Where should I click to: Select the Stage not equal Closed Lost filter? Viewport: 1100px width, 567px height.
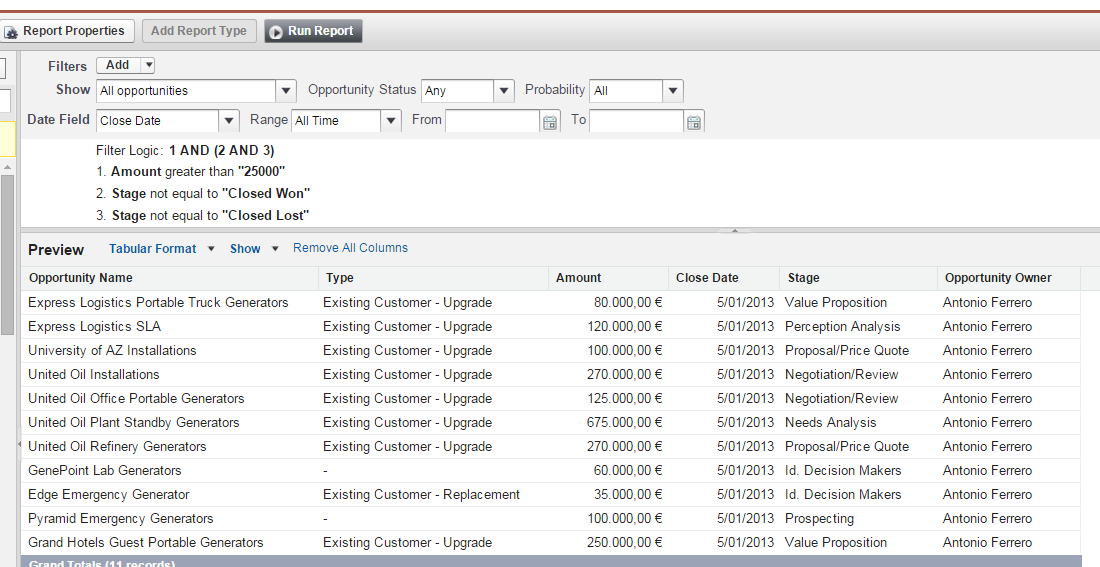pos(210,215)
